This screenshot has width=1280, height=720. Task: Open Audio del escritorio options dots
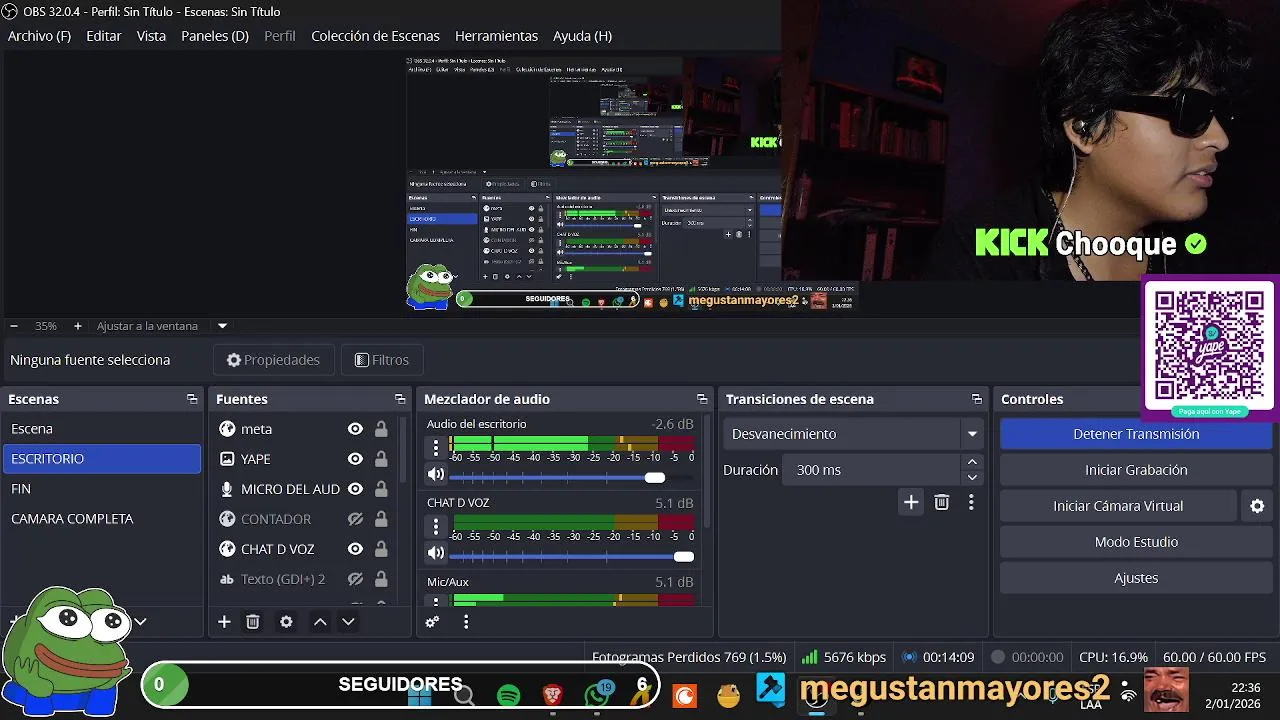pyautogui.click(x=436, y=447)
